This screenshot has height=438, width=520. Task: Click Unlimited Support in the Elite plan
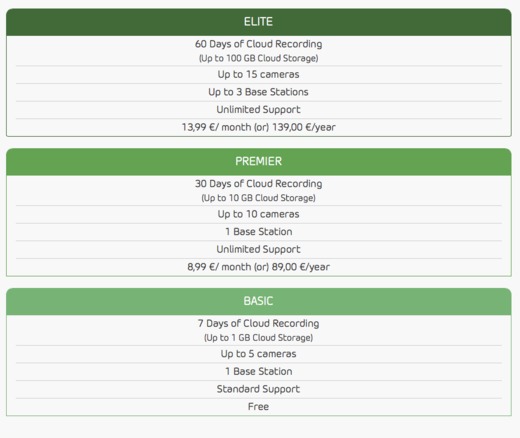coord(259,110)
